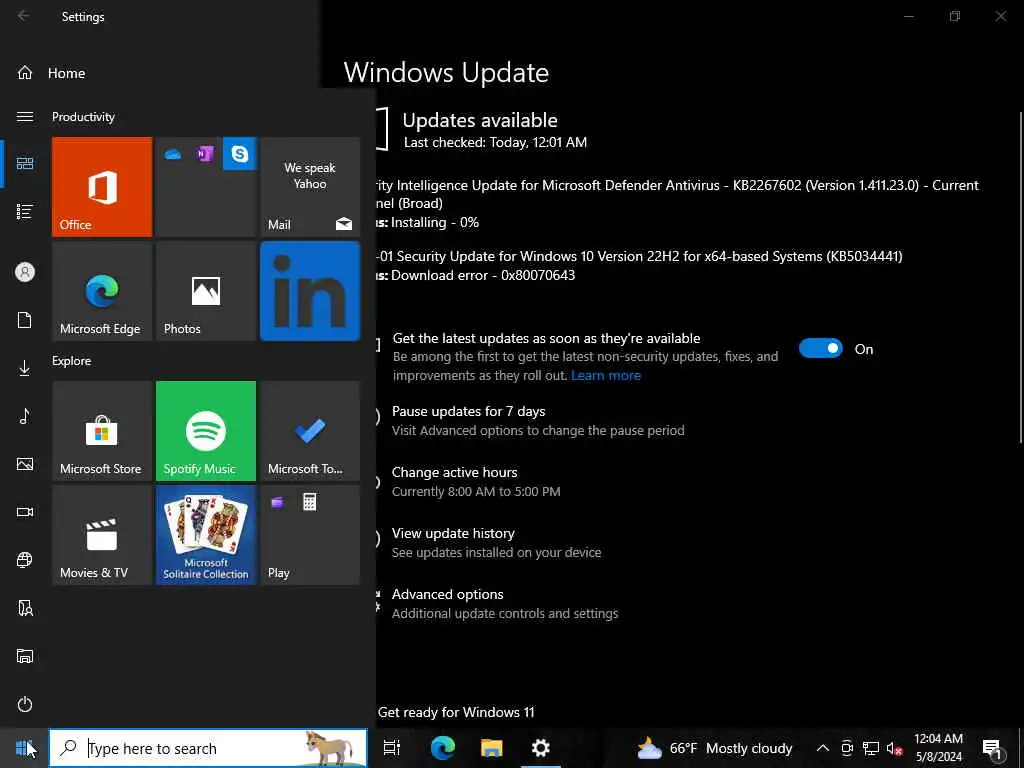The image size is (1024, 768).
Task: Turn off the latest updates toggle
Action: pos(821,349)
